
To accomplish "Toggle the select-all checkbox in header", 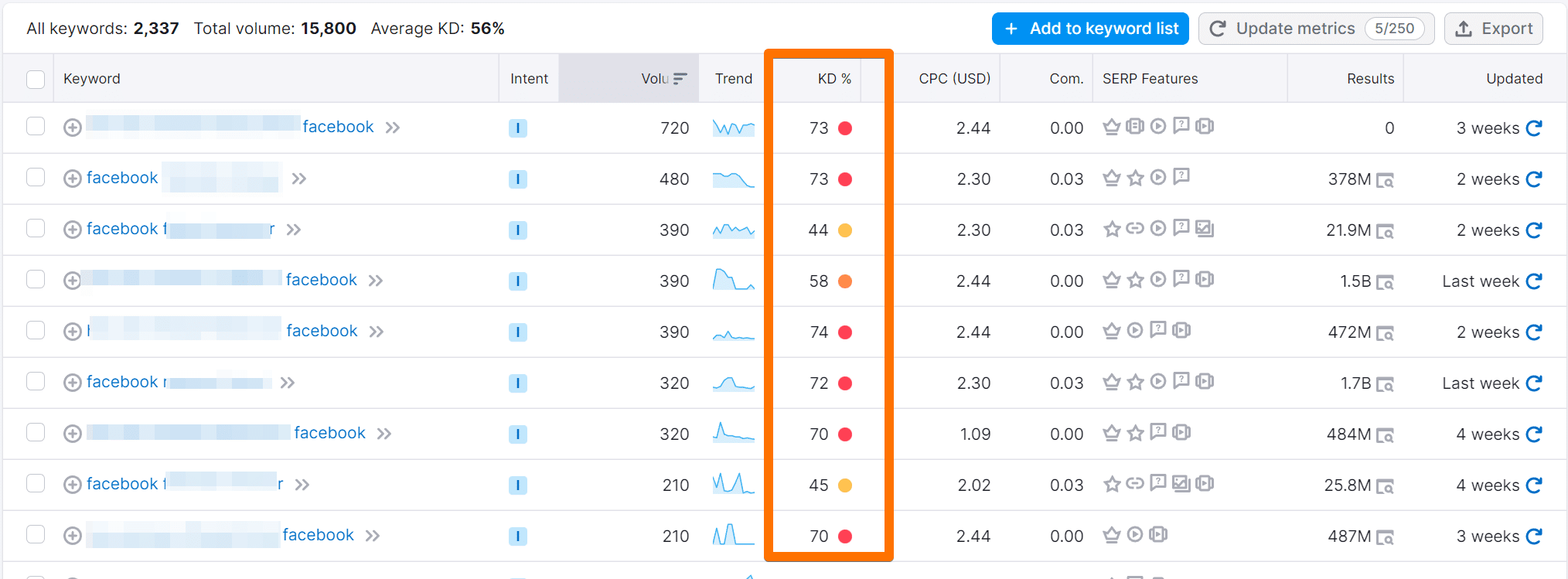I will [36, 79].
